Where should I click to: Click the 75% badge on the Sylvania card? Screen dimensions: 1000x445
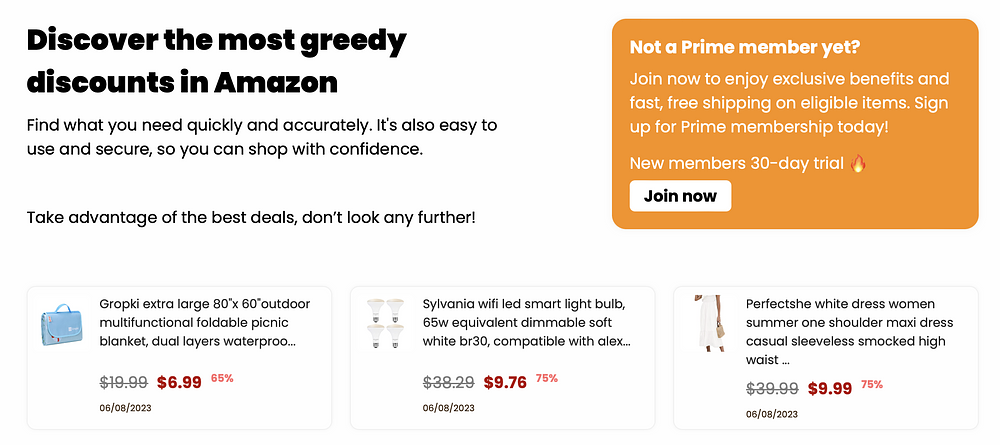(547, 378)
